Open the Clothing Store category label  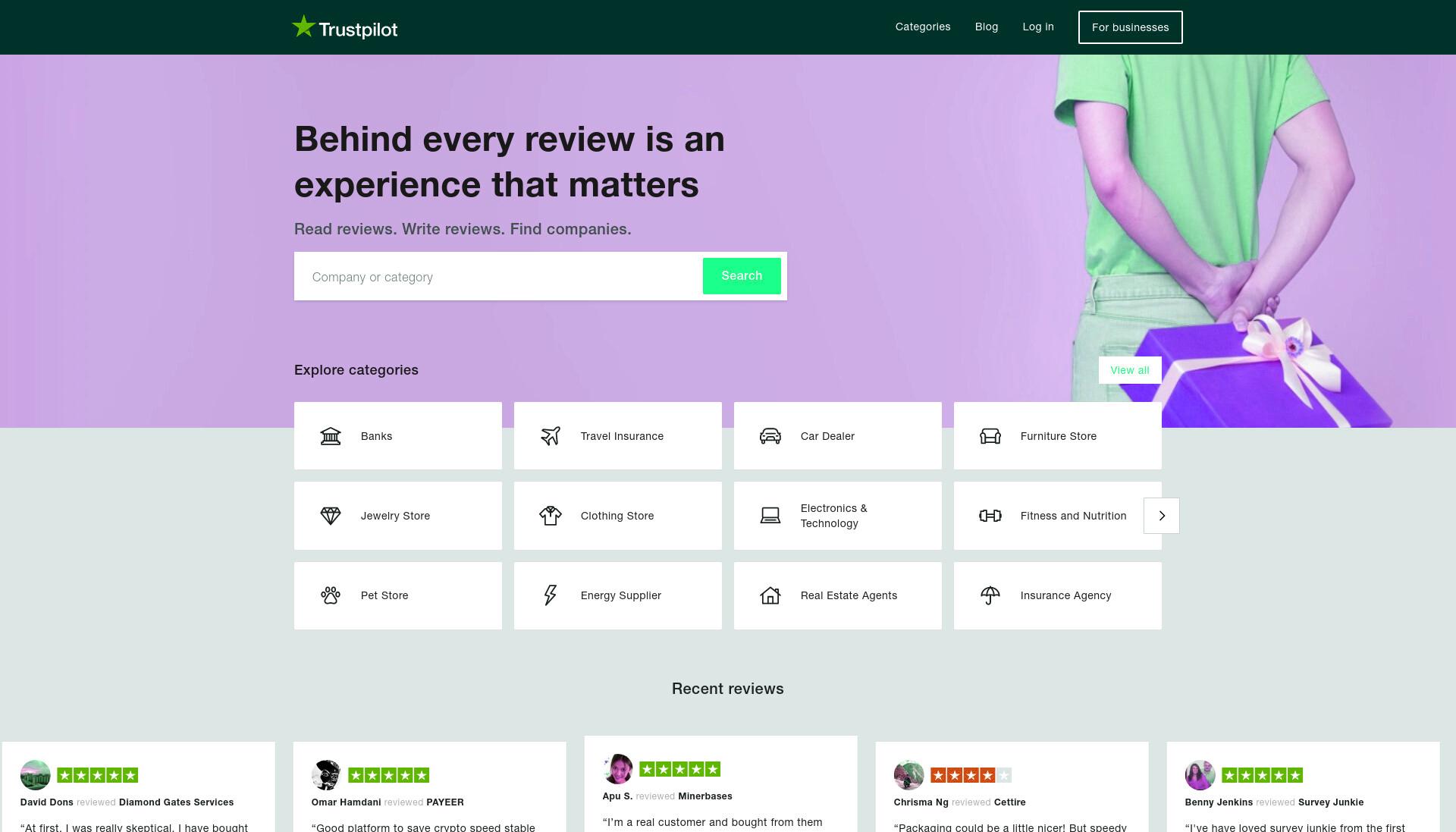pos(617,516)
